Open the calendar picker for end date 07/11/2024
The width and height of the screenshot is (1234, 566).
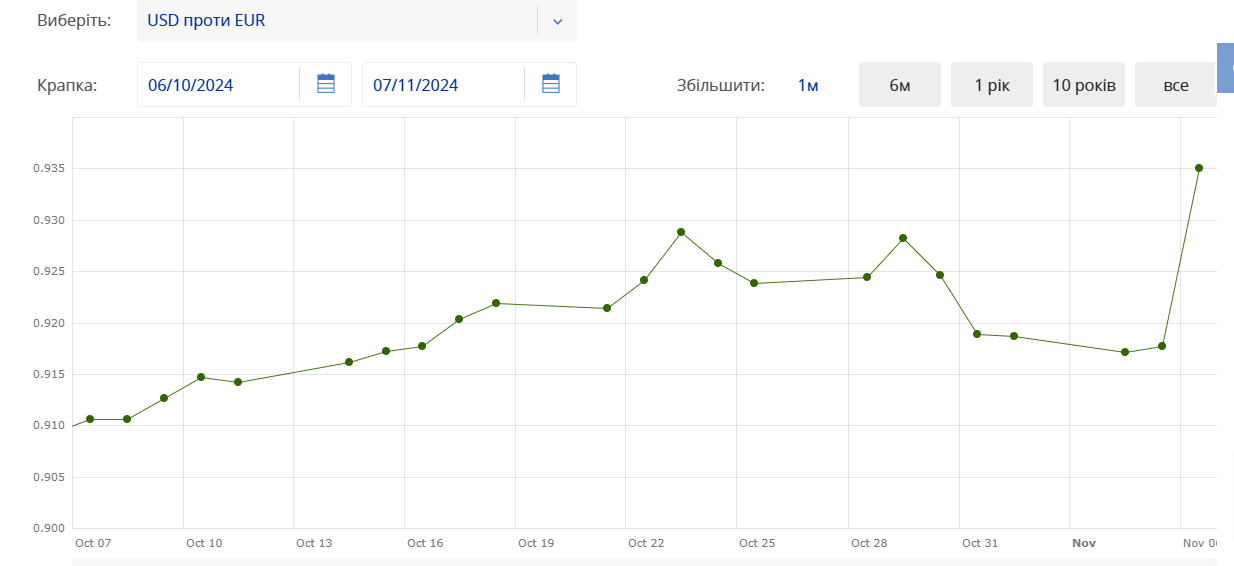(x=551, y=84)
